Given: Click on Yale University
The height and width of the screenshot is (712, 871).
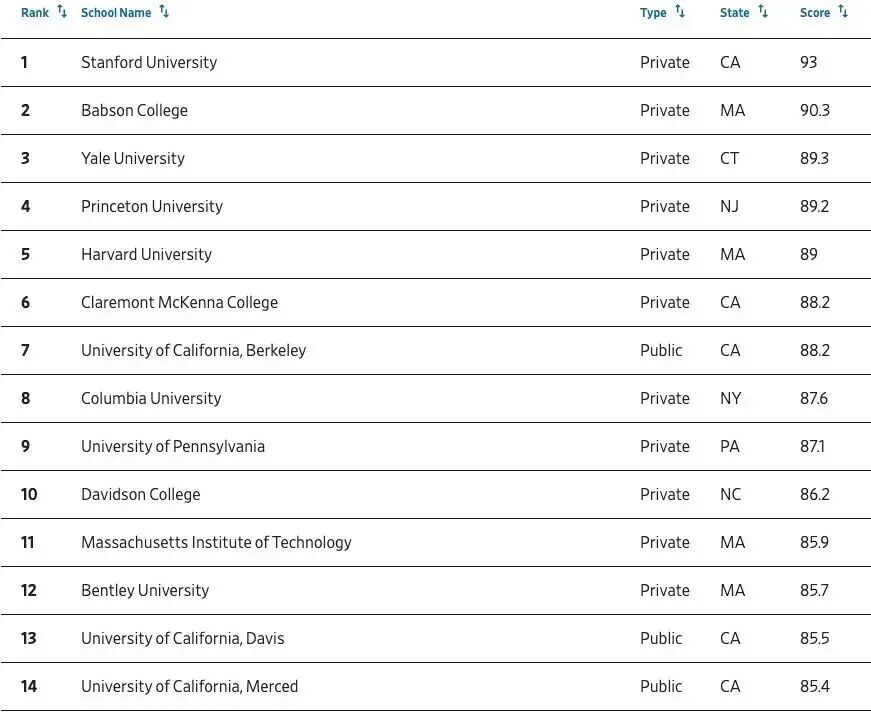Looking at the screenshot, I should (133, 158).
